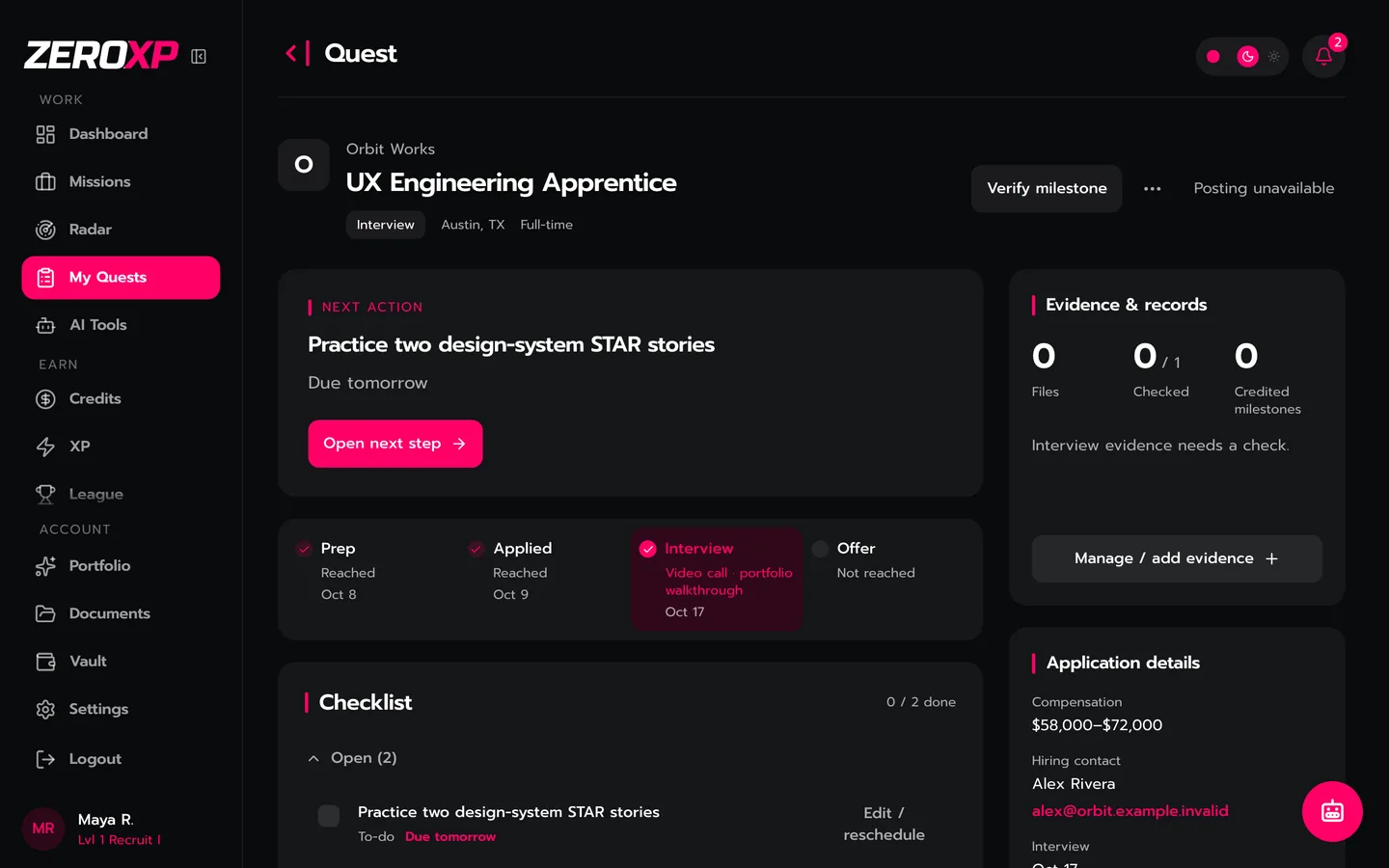
Task: Log out using the exit-arrow icon
Action: (x=45, y=759)
